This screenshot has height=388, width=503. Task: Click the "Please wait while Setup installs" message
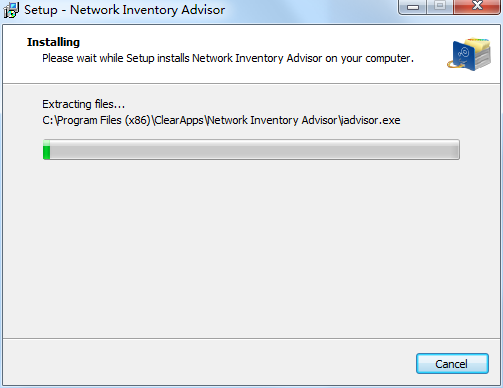pyautogui.click(x=116, y=58)
